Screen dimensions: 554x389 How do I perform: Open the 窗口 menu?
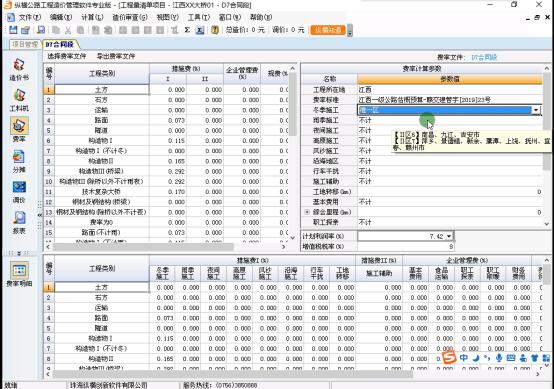pyautogui.click(x=230, y=17)
